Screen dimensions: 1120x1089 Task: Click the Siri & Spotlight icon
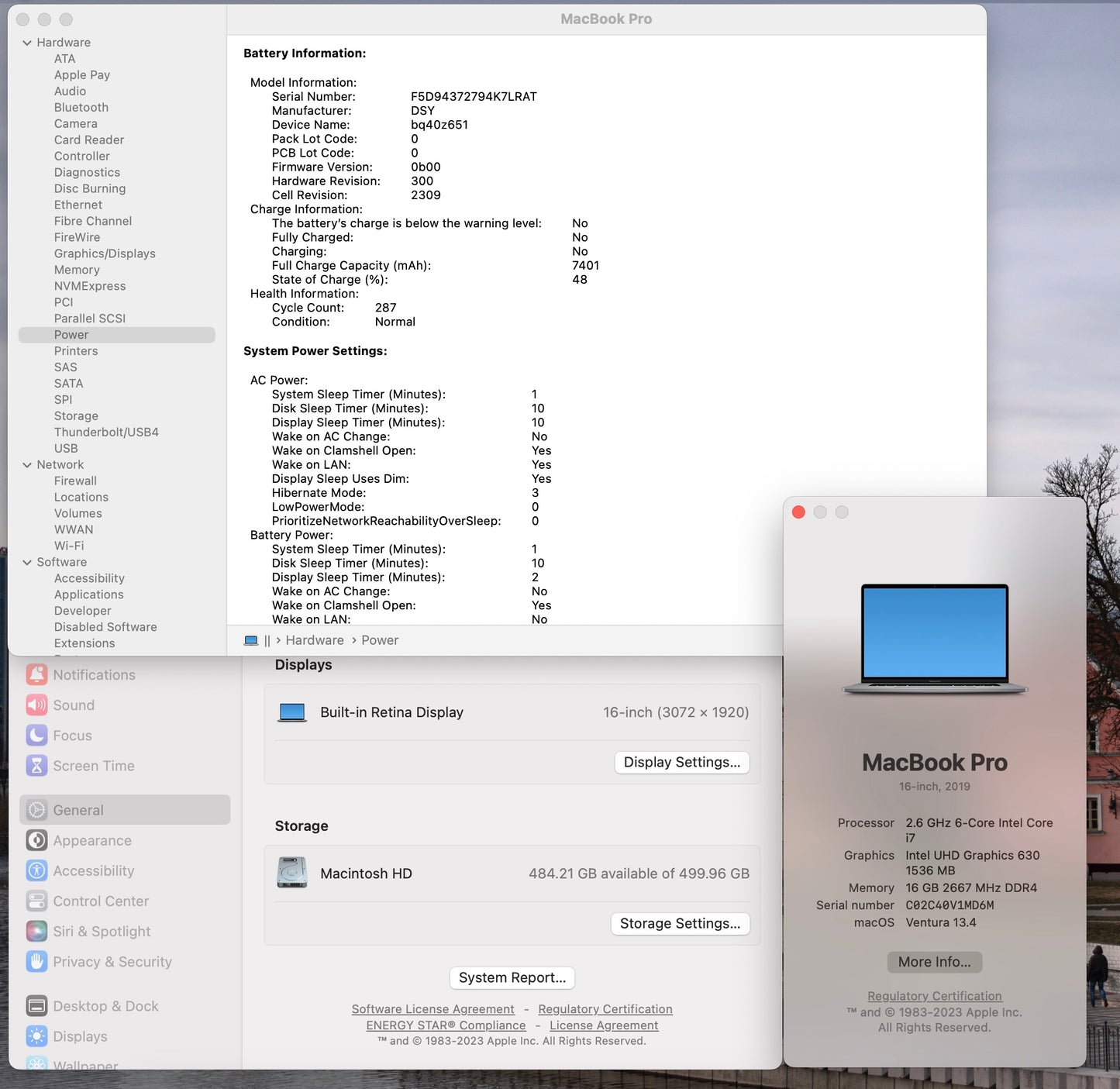[x=36, y=931]
